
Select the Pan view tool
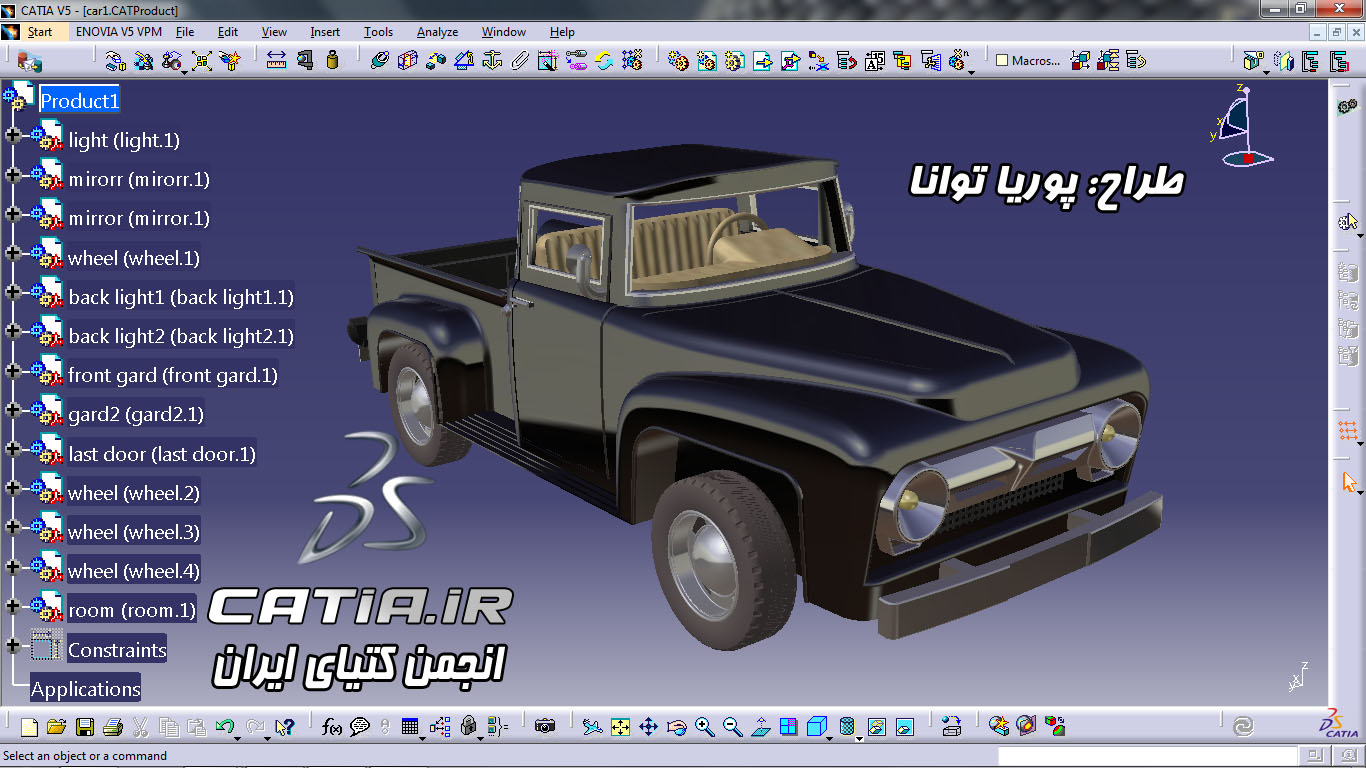click(648, 727)
